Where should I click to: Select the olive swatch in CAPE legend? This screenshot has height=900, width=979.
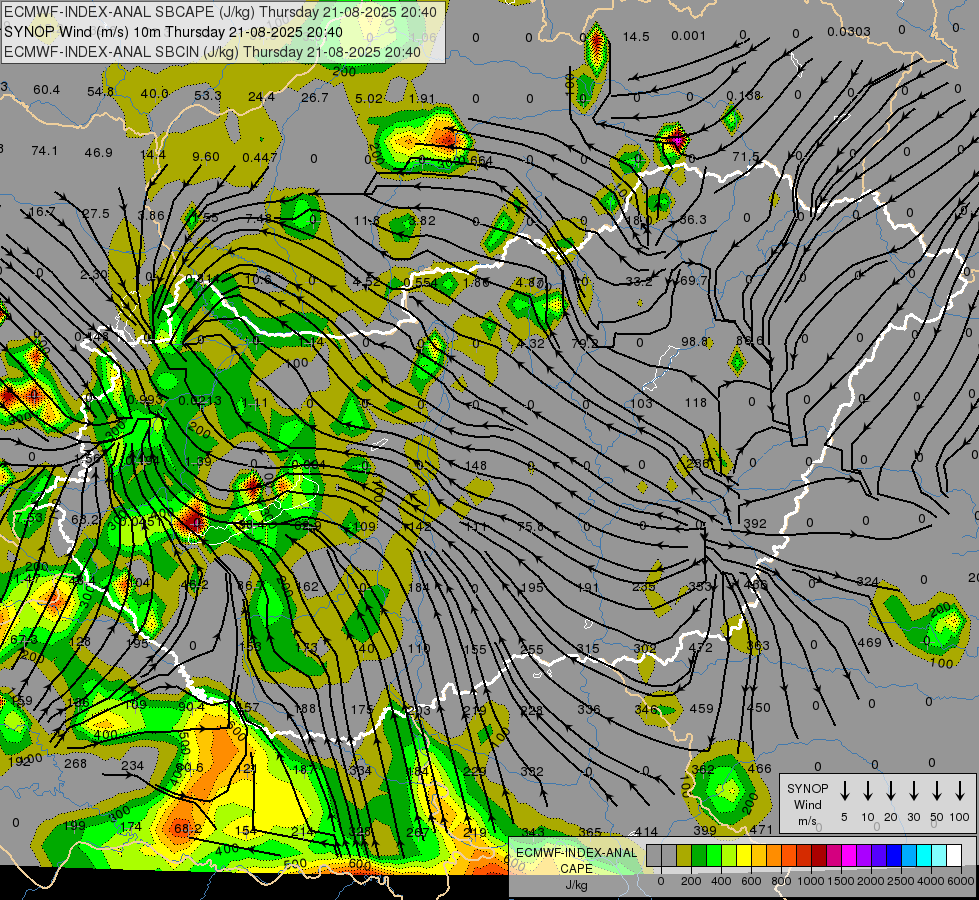coord(684,856)
